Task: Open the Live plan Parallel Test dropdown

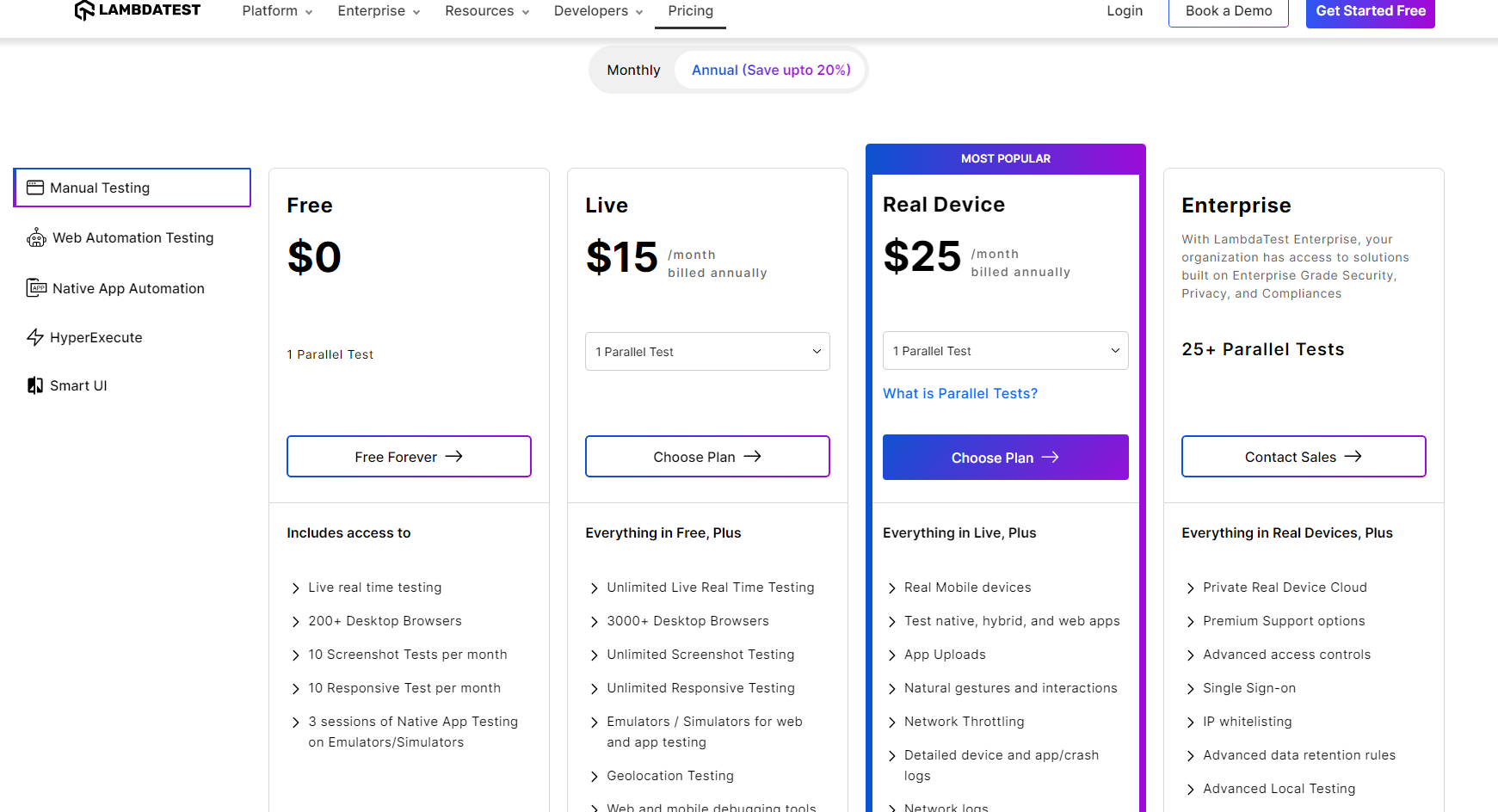Action: click(x=707, y=352)
